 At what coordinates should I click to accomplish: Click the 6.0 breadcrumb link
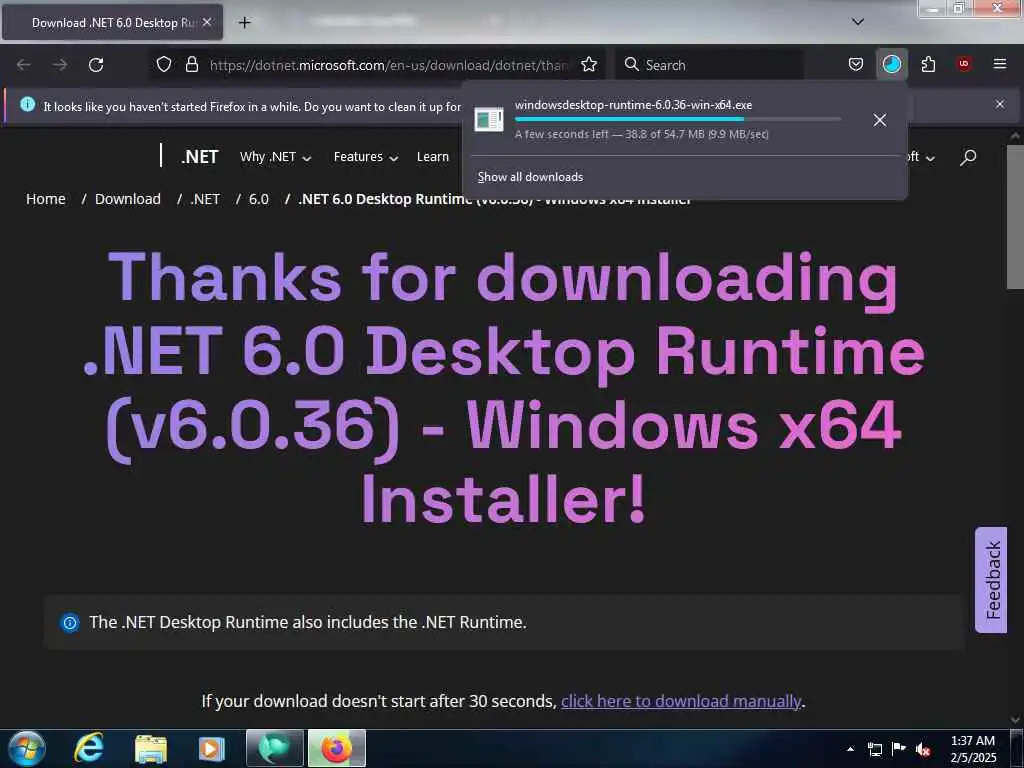(259, 199)
